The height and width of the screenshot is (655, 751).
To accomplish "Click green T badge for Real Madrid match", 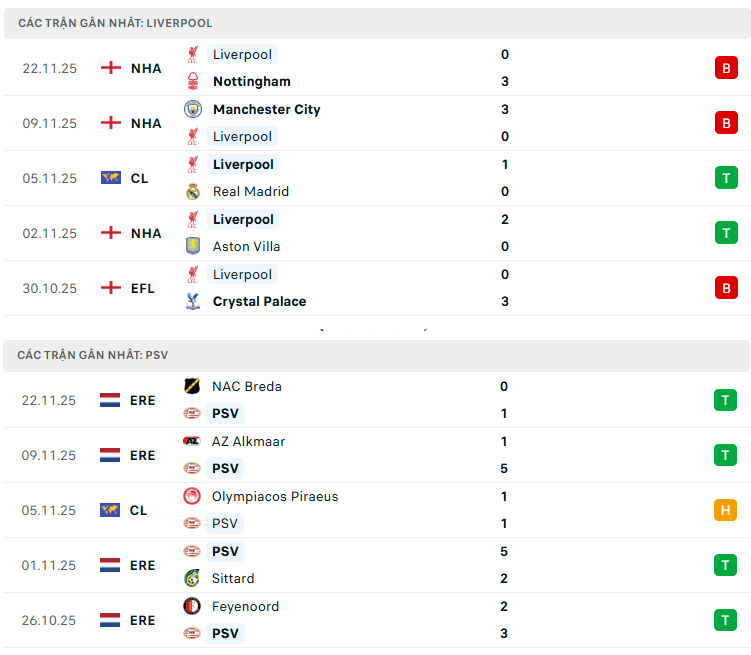I will coord(725,178).
